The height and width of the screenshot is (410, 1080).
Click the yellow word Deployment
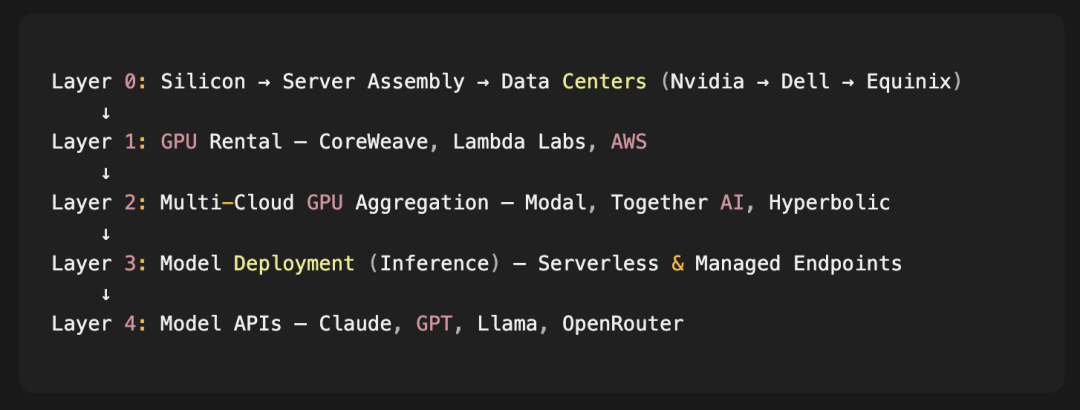pyautogui.click(x=294, y=263)
